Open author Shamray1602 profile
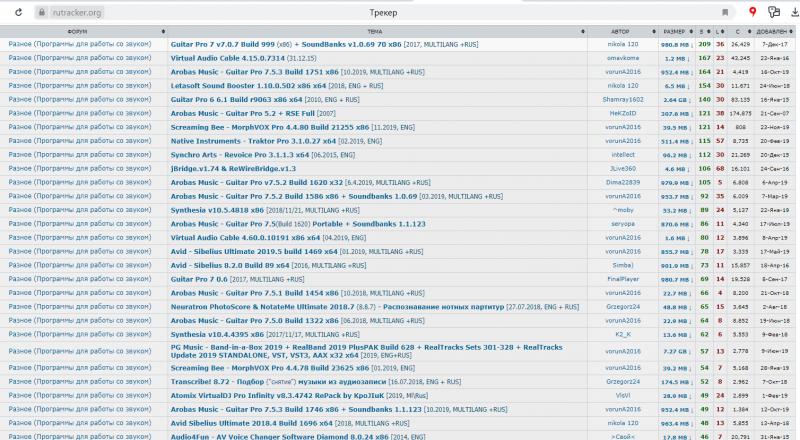The image size is (800, 440). tap(622, 100)
